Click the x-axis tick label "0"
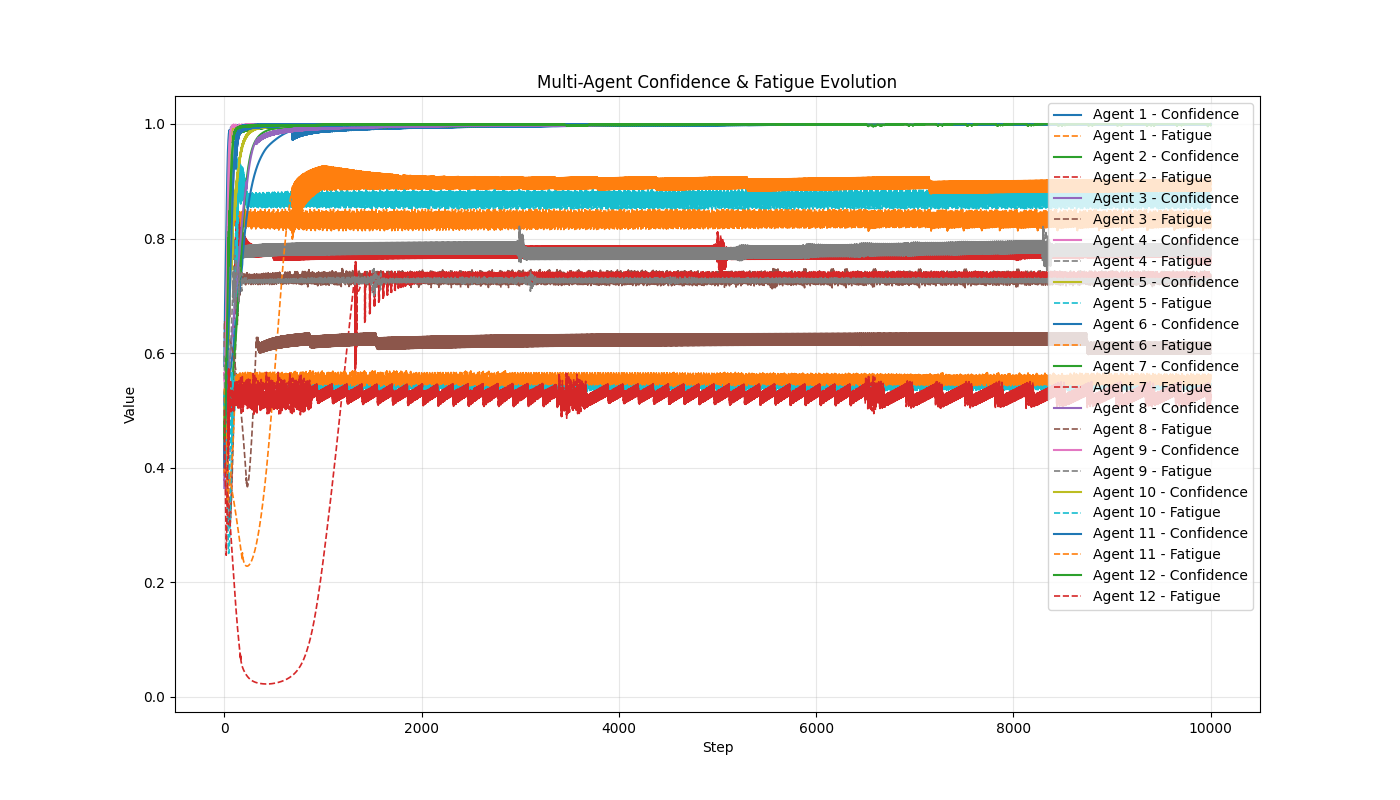Screen dimensions: 1400x800 coord(224,728)
